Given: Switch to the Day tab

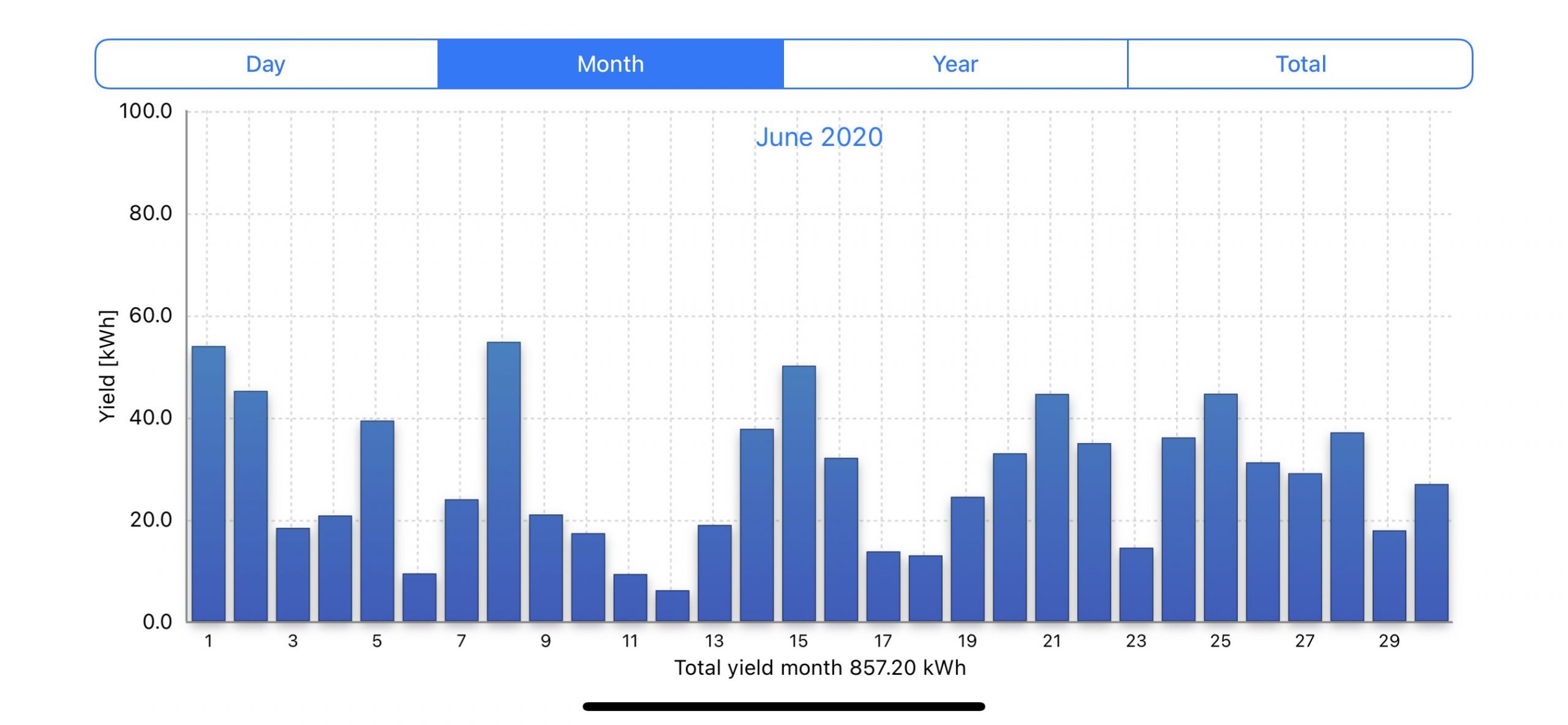Looking at the screenshot, I should pyautogui.click(x=266, y=64).
